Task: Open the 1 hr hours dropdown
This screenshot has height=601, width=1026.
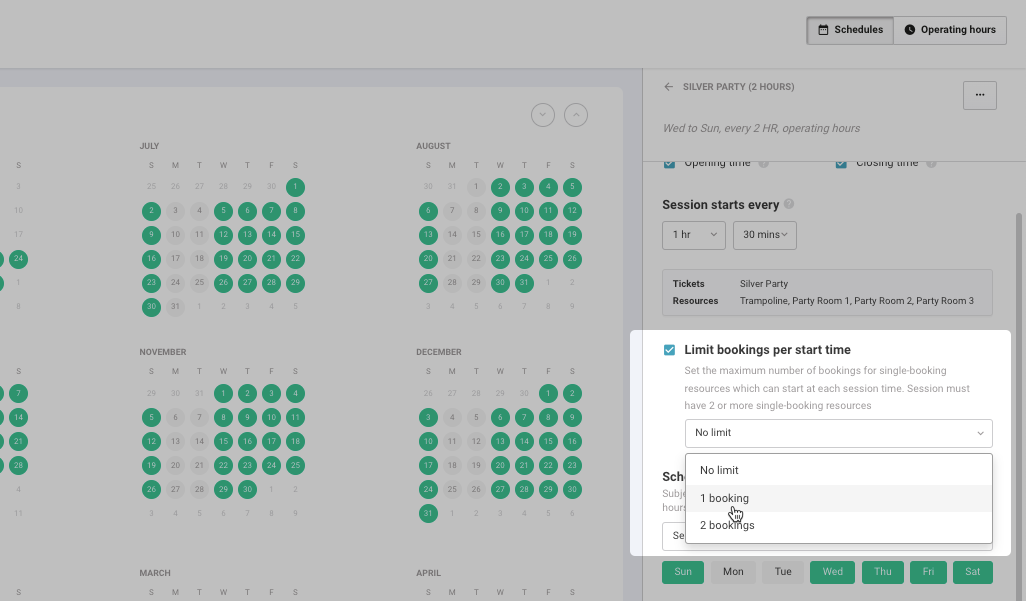Action: [x=694, y=235]
